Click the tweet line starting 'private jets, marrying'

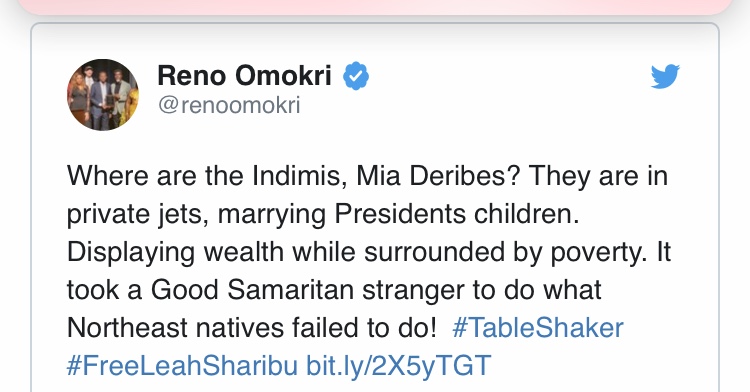pyautogui.click(x=323, y=214)
